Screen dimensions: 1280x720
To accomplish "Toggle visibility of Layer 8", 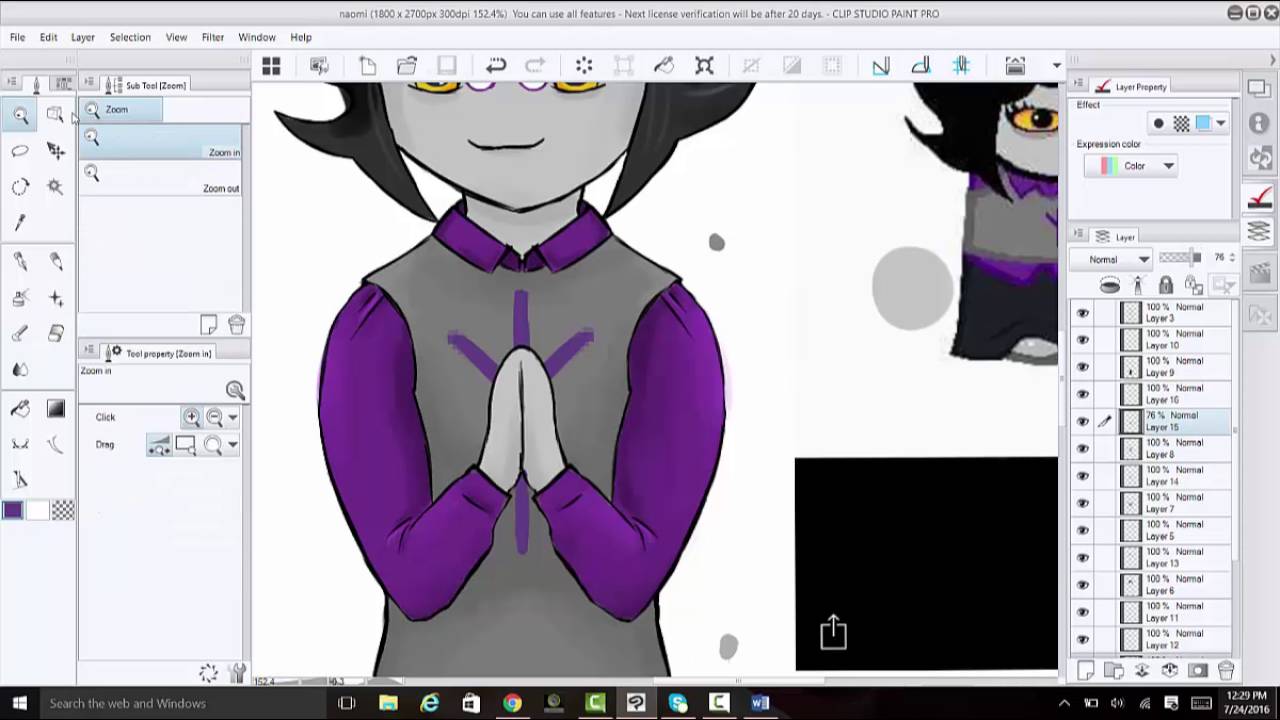I will click(1083, 449).
